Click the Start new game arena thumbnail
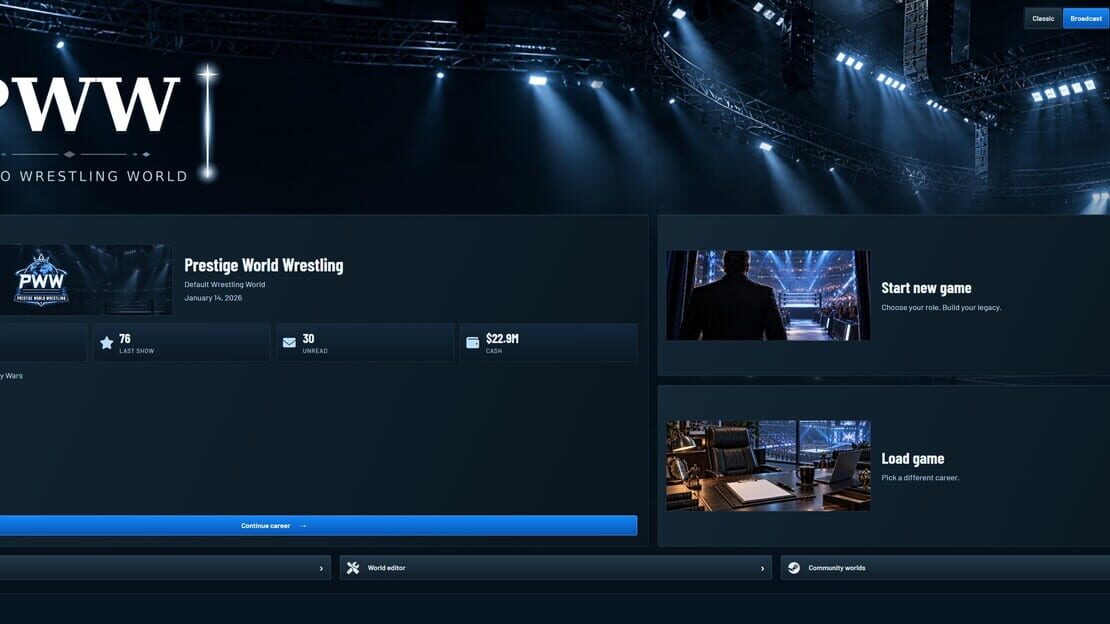 click(x=768, y=295)
